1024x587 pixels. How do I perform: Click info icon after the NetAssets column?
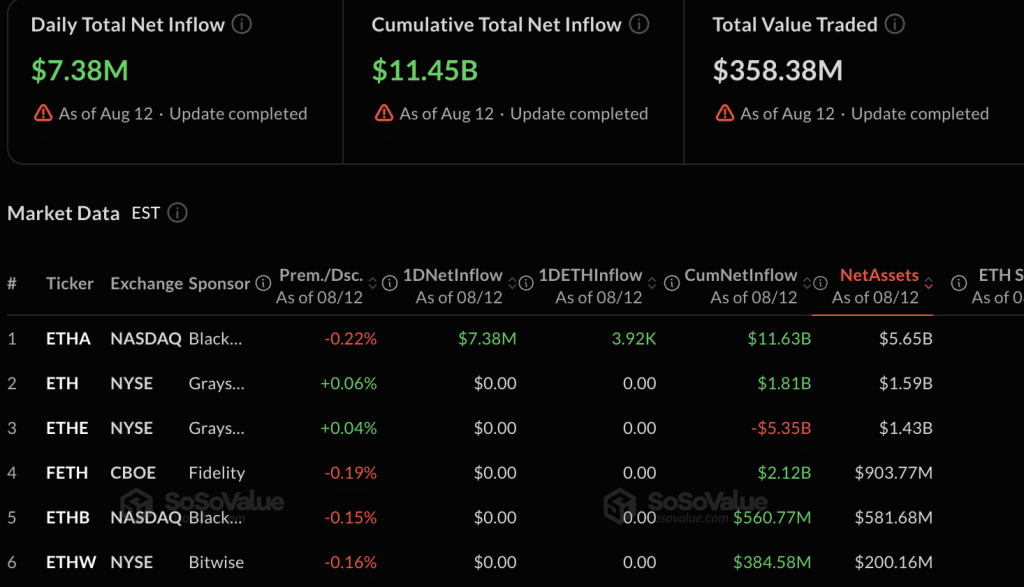click(959, 283)
